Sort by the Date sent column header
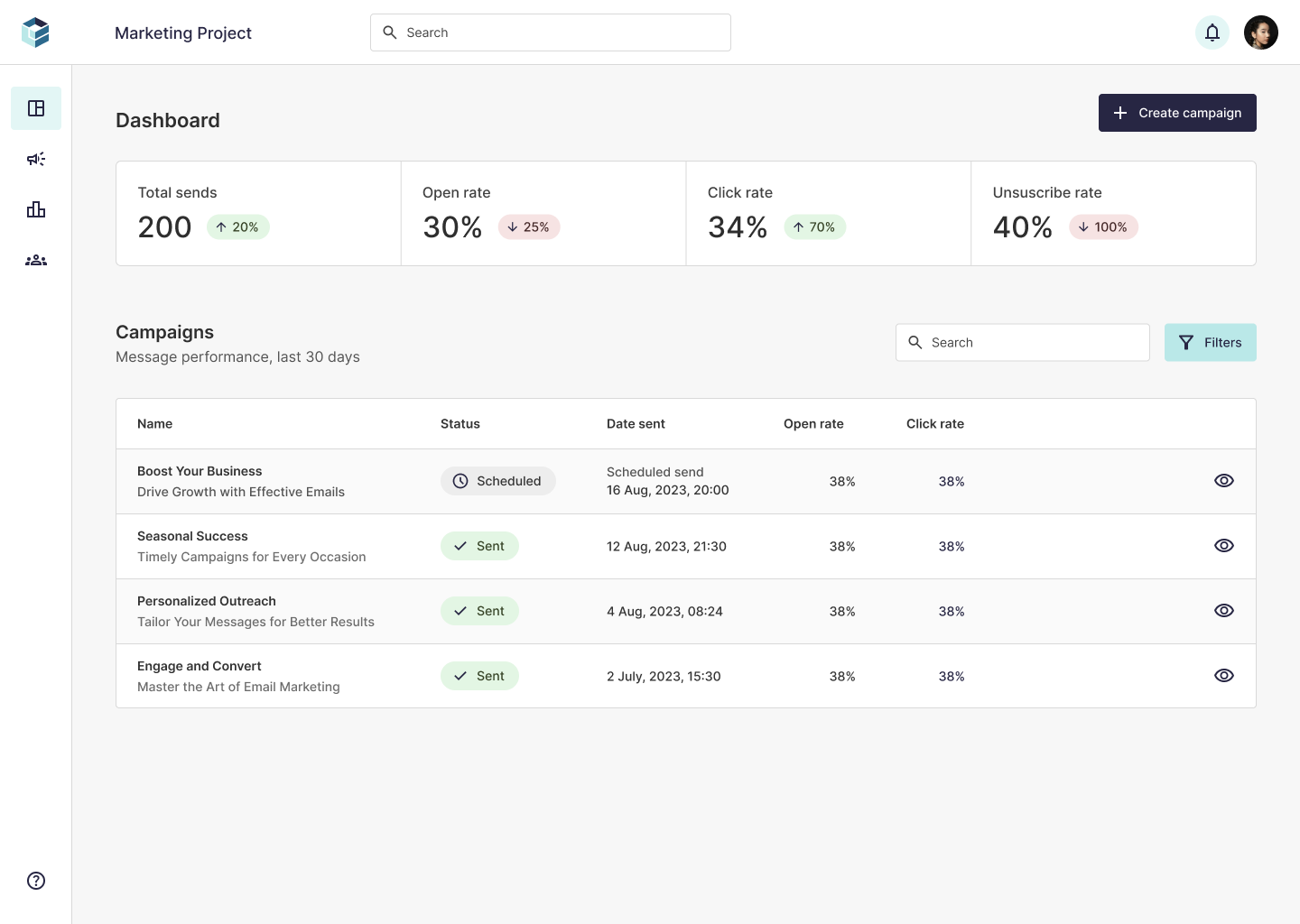Image resolution: width=1300 pixels, height=924 pixels. (x=636, y=424)
